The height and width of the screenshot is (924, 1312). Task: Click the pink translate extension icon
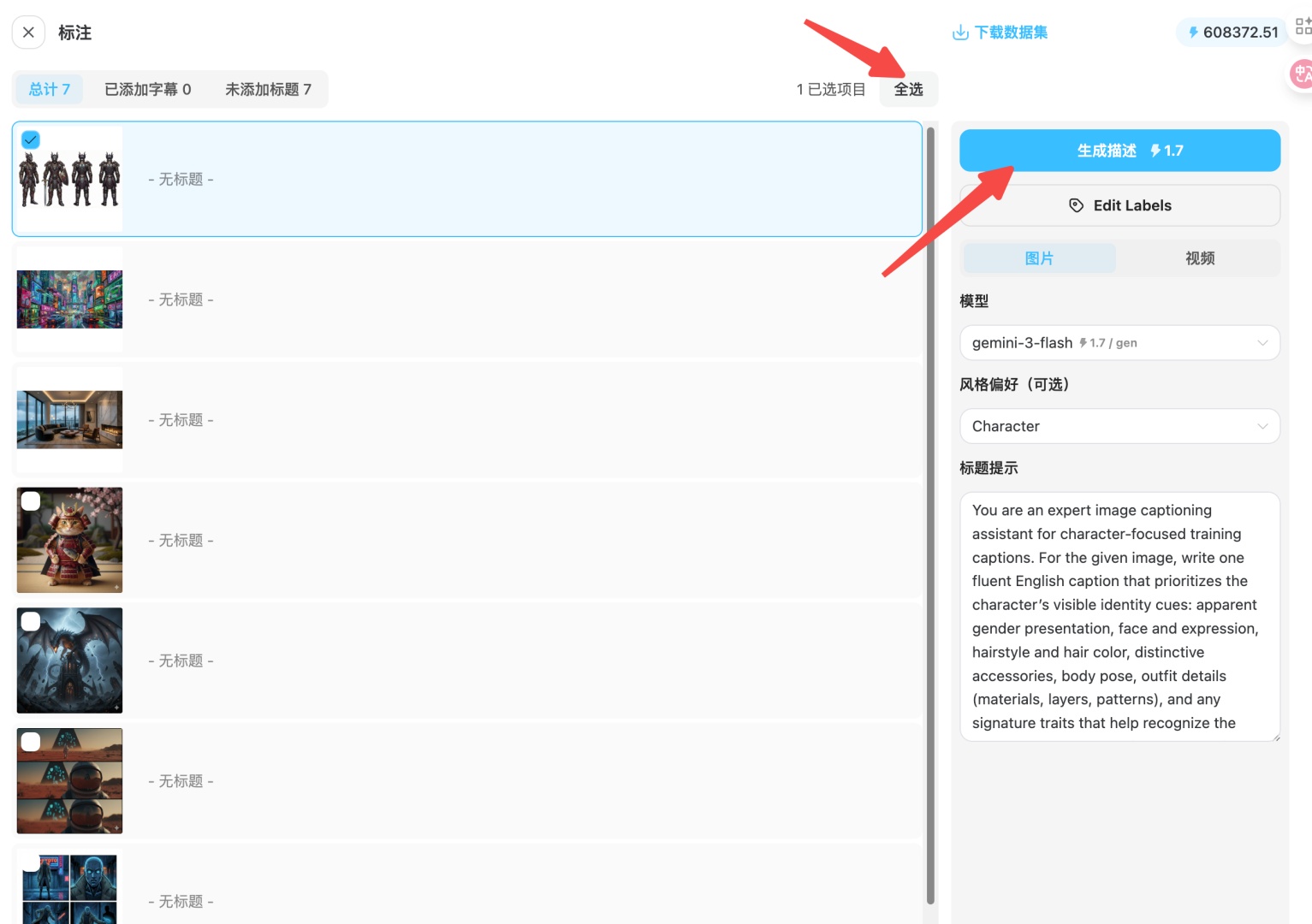1302,74
